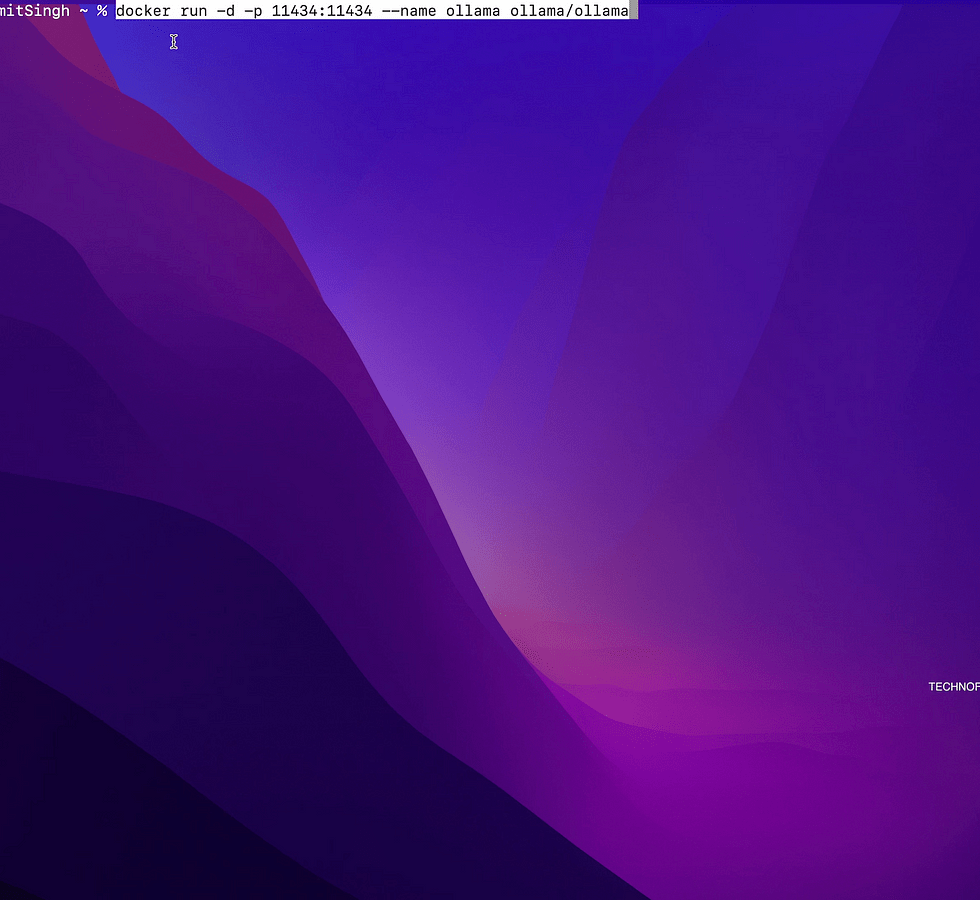This screenshot has height=900, width=980.
Task: Click the "mitSingh" username in the prompt
Action: click(35, 11)
